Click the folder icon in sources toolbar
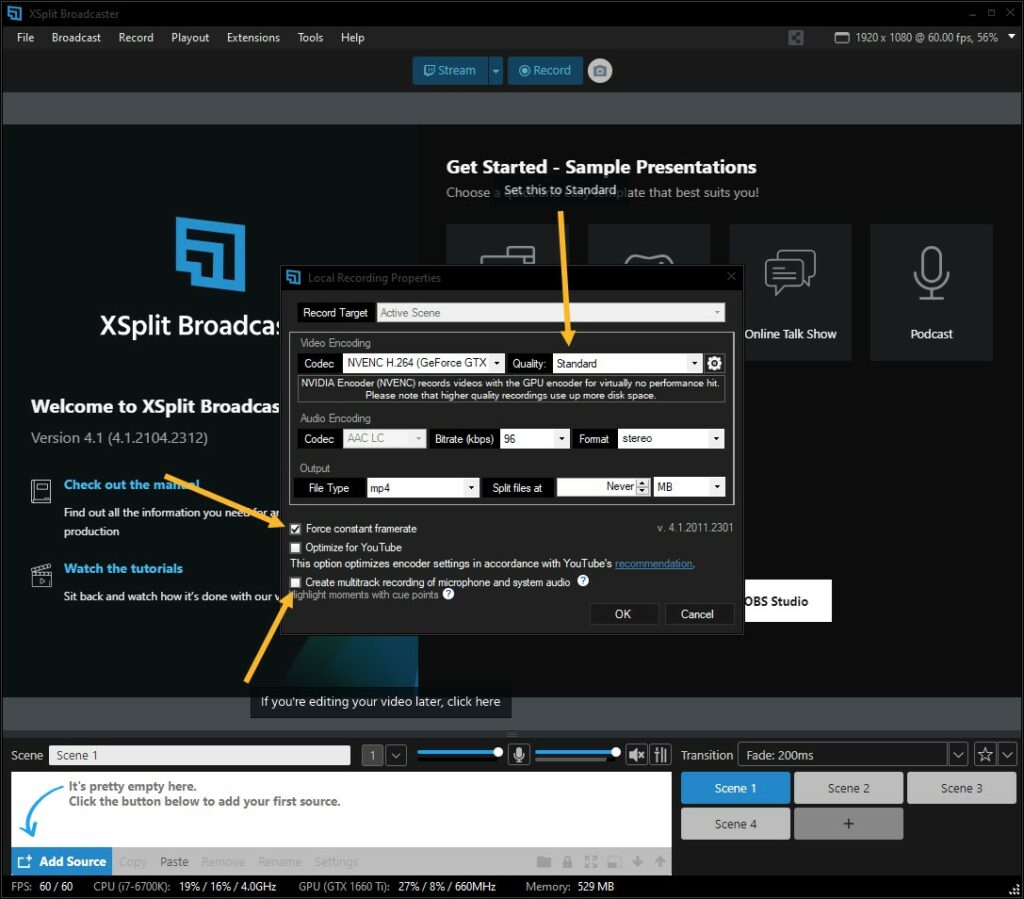 click(x=544, y=862)
